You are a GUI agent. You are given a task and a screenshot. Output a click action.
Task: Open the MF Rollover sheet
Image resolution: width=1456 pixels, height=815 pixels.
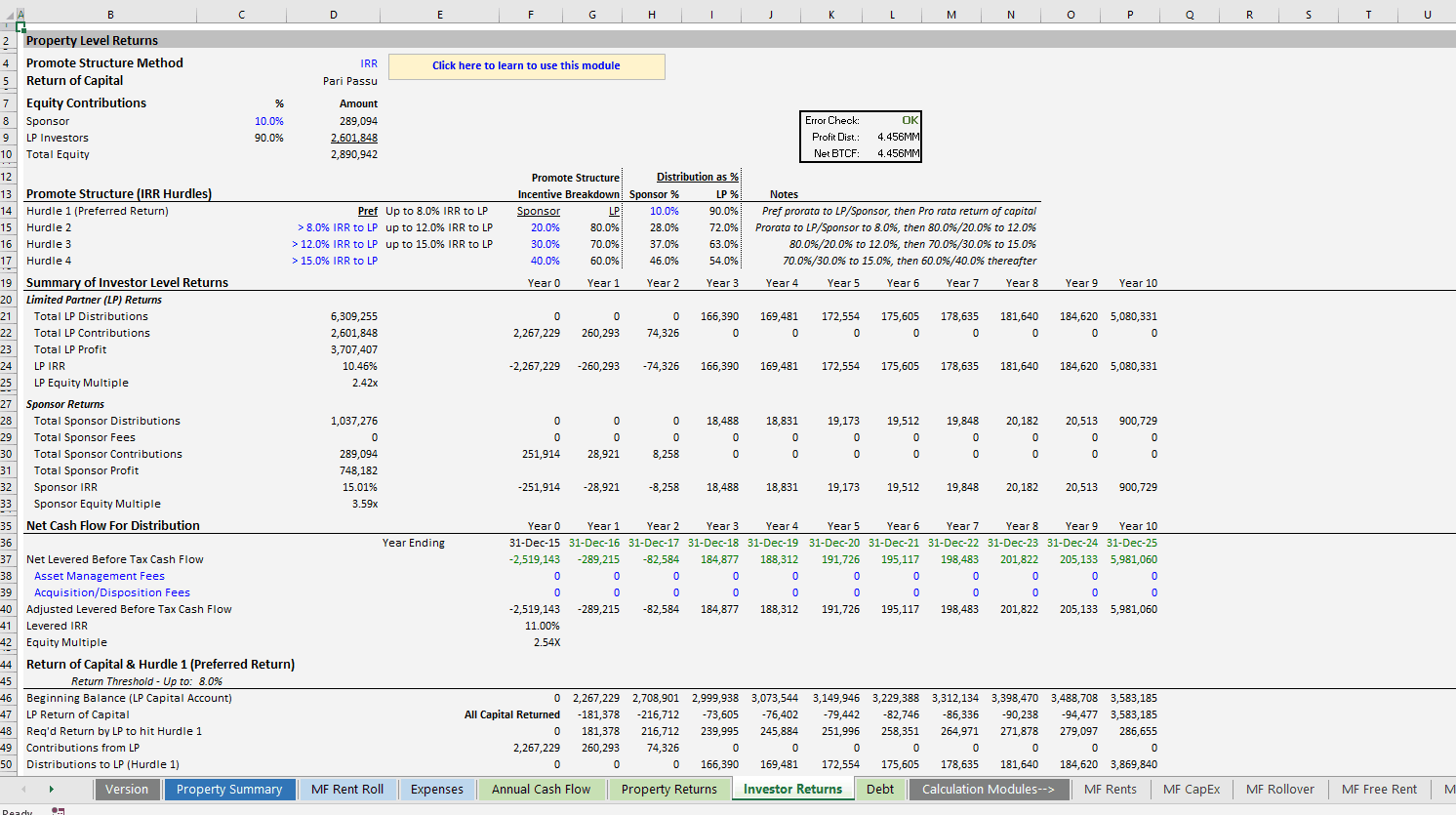tap(1279, 789)
